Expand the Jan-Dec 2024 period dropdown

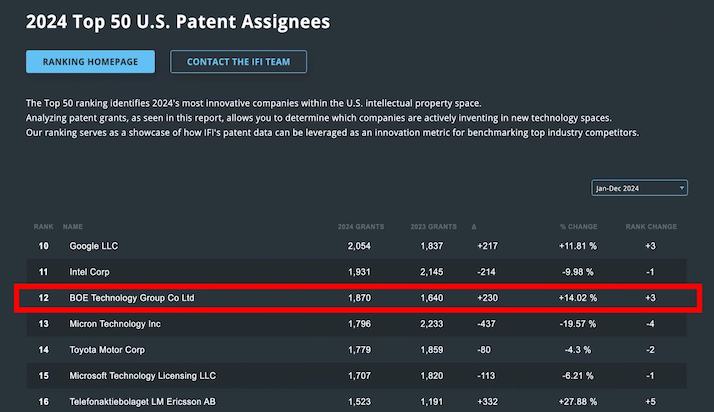click(639, 188)
